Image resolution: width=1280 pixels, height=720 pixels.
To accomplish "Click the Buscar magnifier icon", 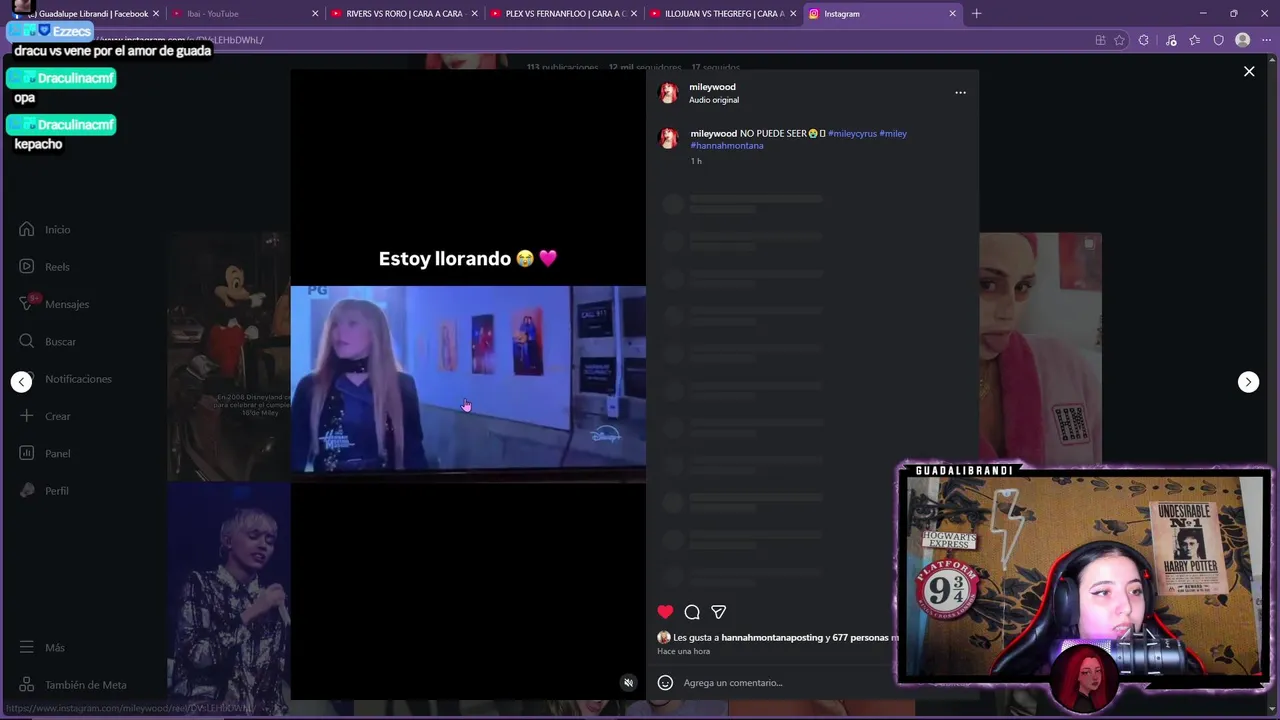I will (27, 342).
